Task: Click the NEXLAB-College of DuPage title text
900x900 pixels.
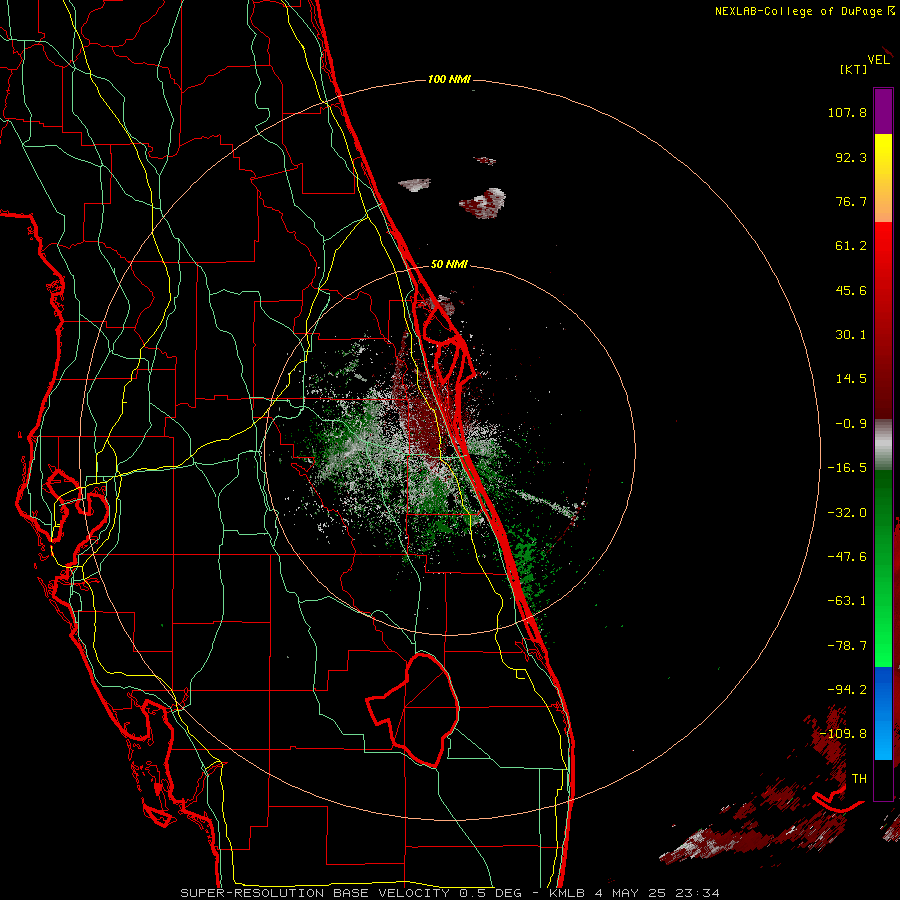Action: [x=798, y=11]
